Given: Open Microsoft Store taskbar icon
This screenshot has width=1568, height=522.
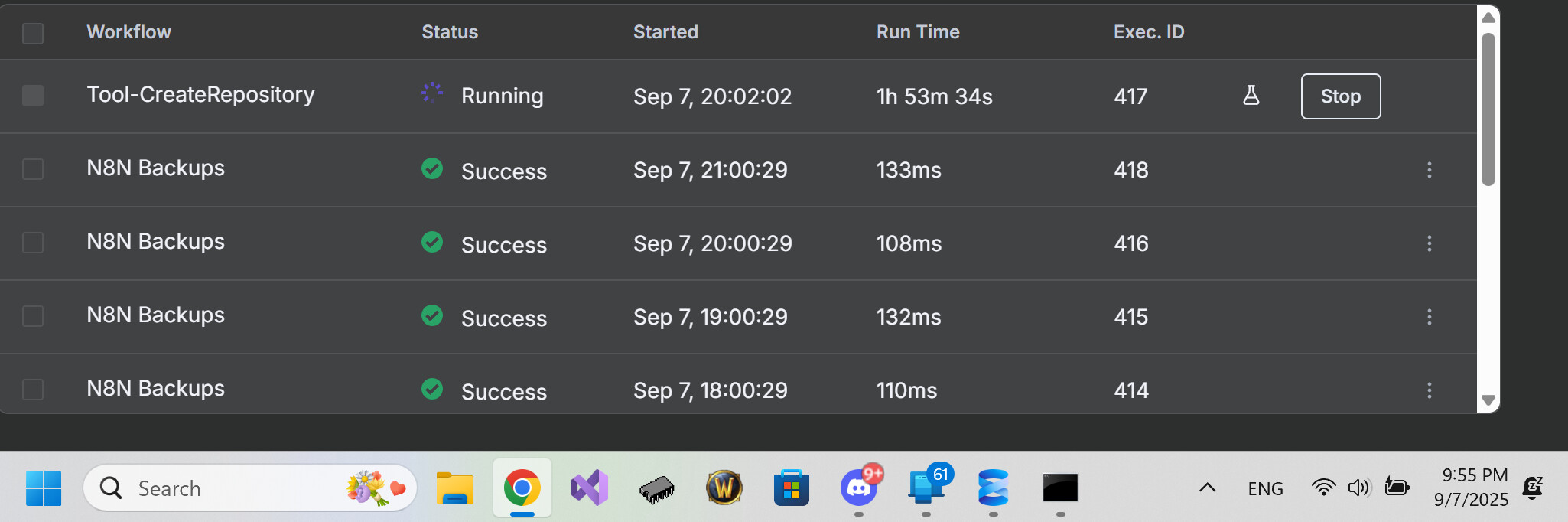Looking at the screenshot, I should 791,488.
